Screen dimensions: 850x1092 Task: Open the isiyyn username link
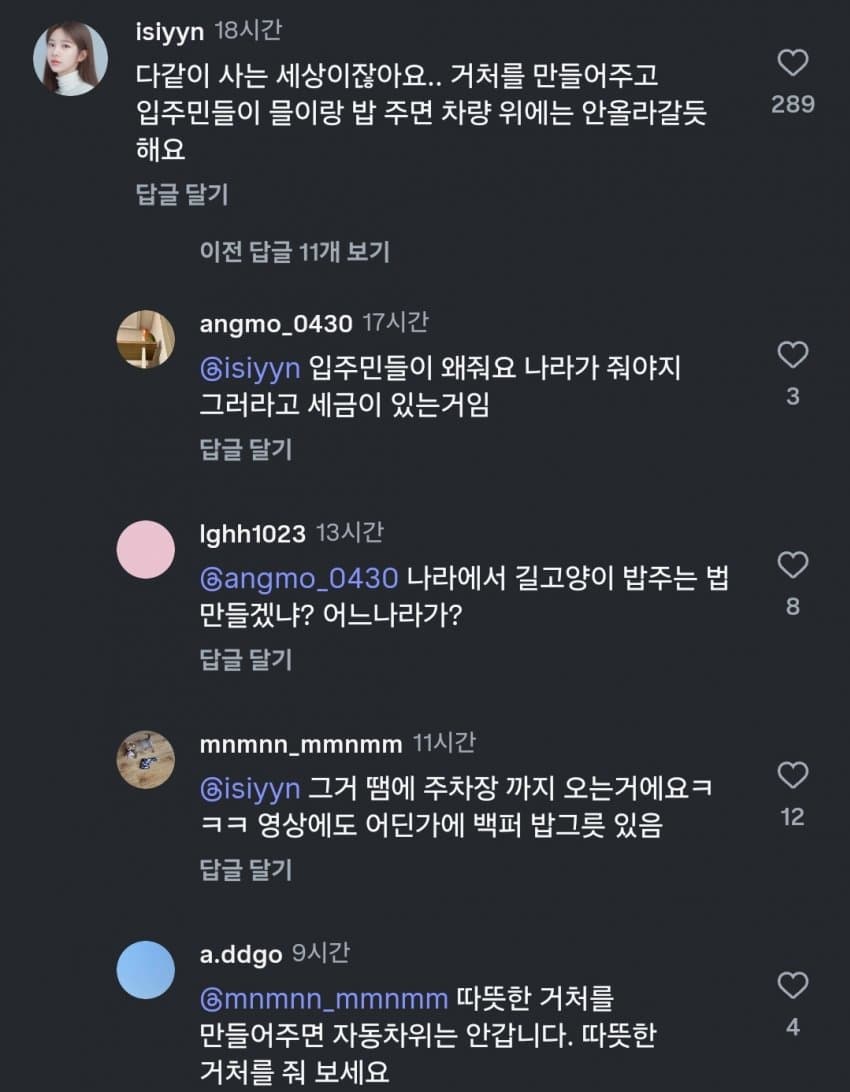(x=169, y=31)
